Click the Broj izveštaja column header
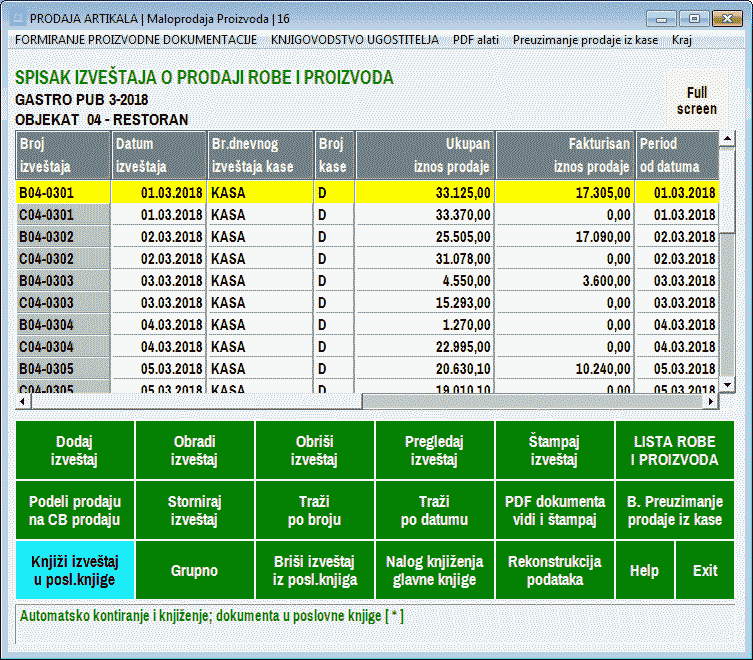 point(63,155)
